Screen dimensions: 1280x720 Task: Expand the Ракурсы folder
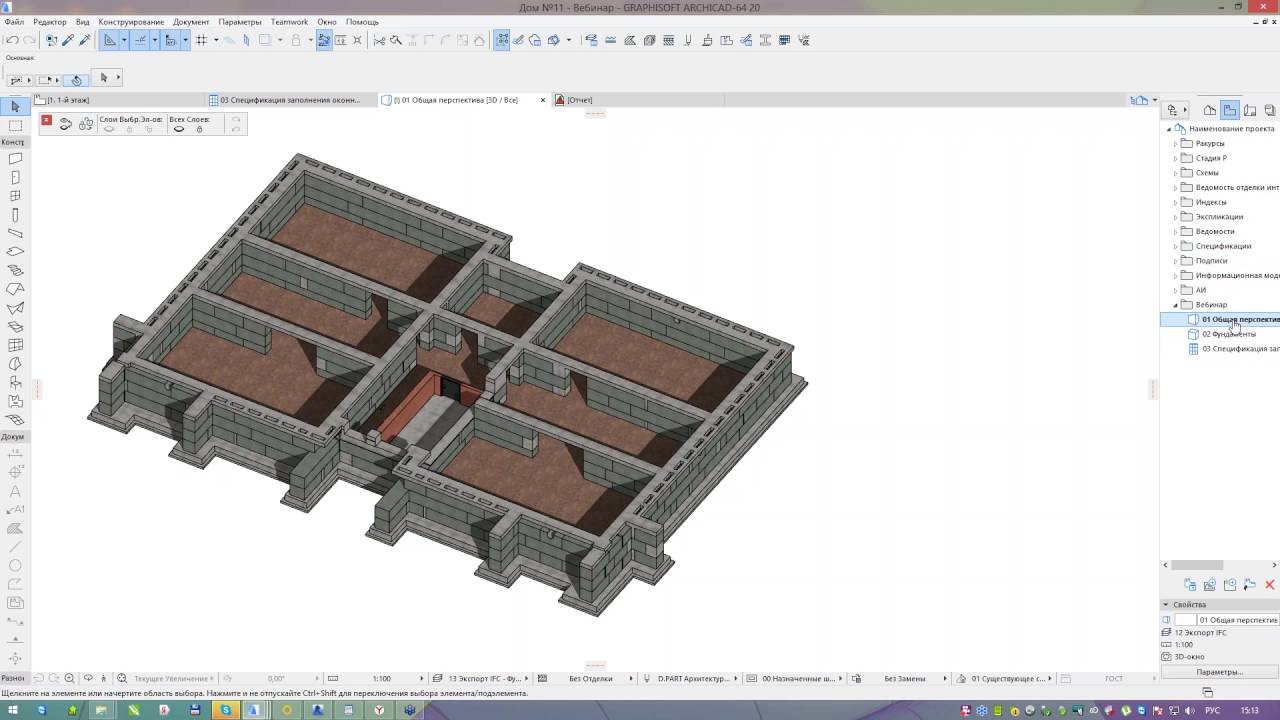click(x=1176, y=144)
